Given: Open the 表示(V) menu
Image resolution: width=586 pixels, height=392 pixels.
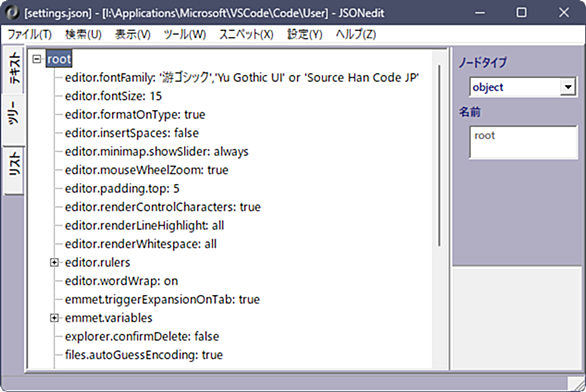Looking at the screenshot, I should pos(133,34).
